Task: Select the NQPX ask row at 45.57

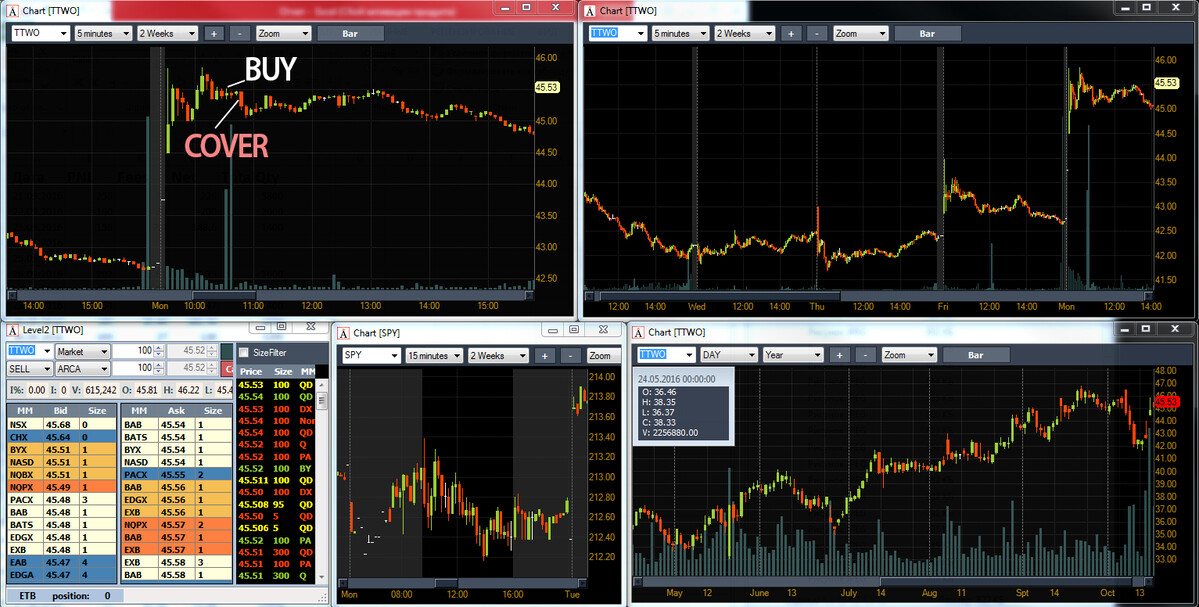Action: point(177,524)
